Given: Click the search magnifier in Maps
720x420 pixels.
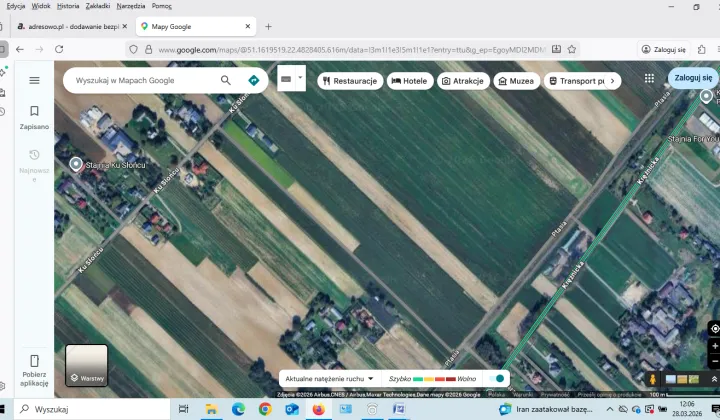Looking at the screenshot, I should 226,80.
